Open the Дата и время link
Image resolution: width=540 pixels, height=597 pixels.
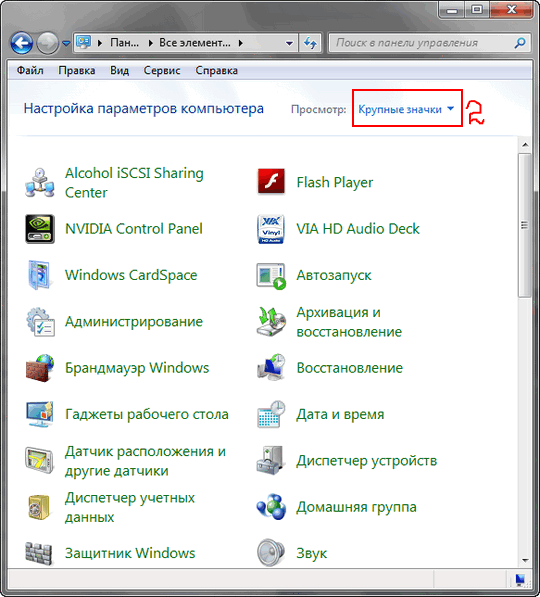tap(340, 414)
